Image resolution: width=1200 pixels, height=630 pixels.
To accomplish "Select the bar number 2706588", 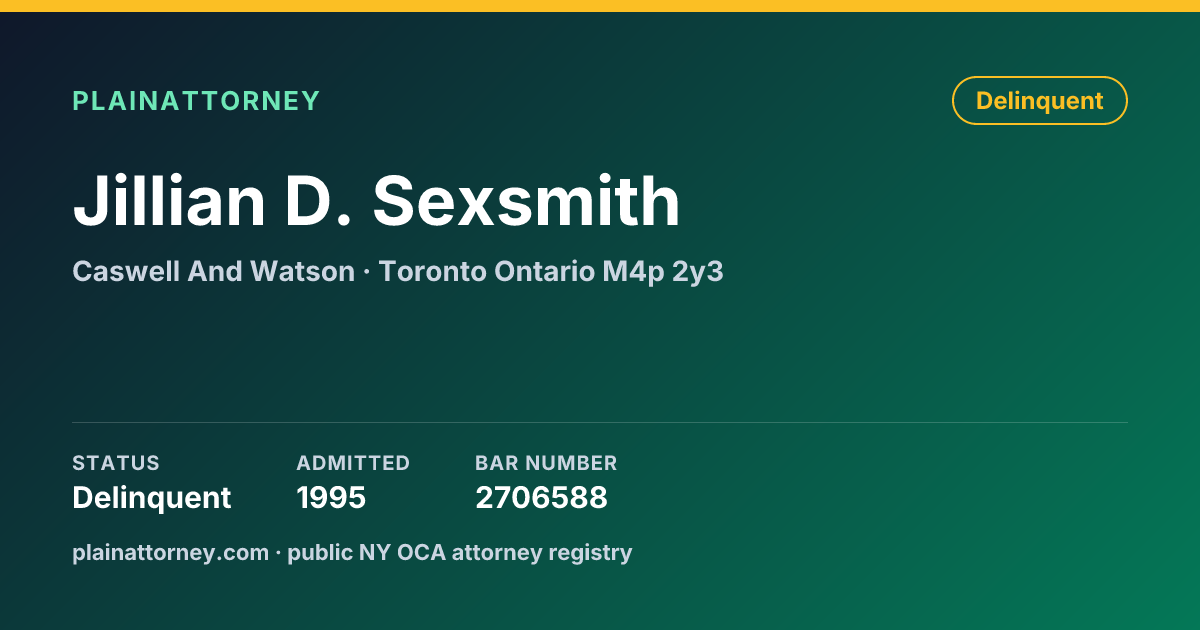I will (x=541, y=497).
